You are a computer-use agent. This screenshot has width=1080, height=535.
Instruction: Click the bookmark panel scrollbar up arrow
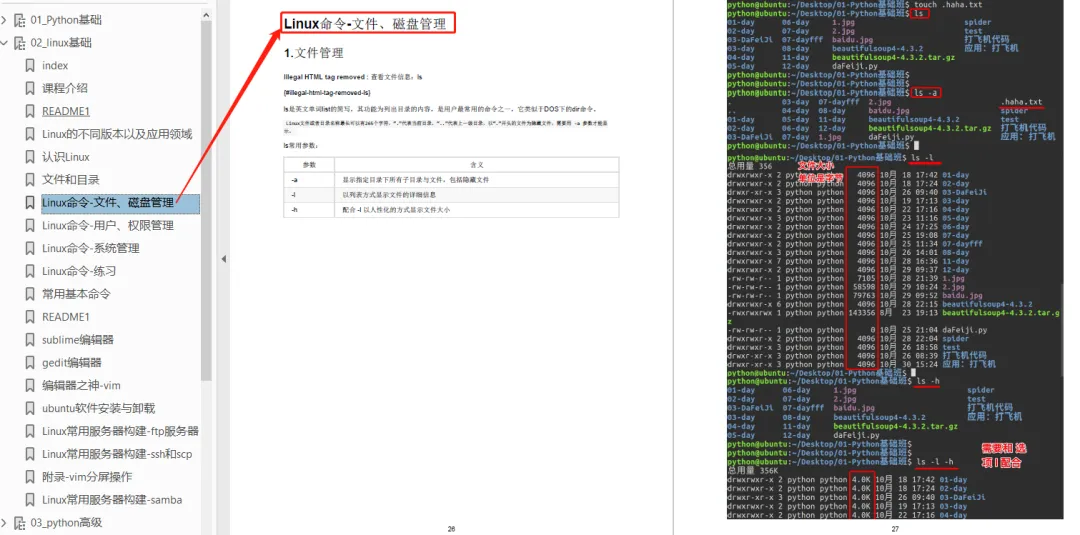click(x=207, y=14)
